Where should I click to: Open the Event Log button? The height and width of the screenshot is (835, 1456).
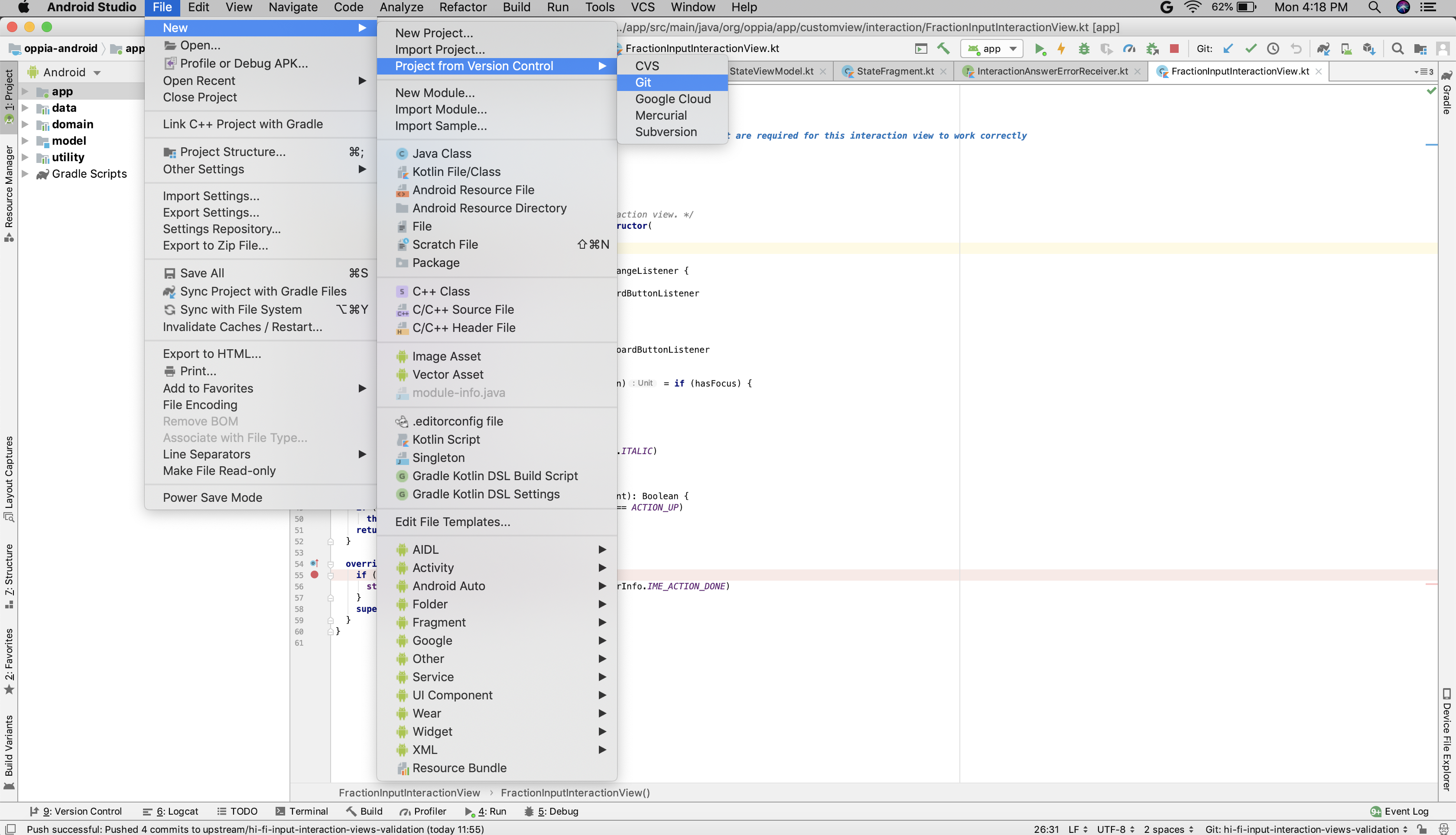1399,811
